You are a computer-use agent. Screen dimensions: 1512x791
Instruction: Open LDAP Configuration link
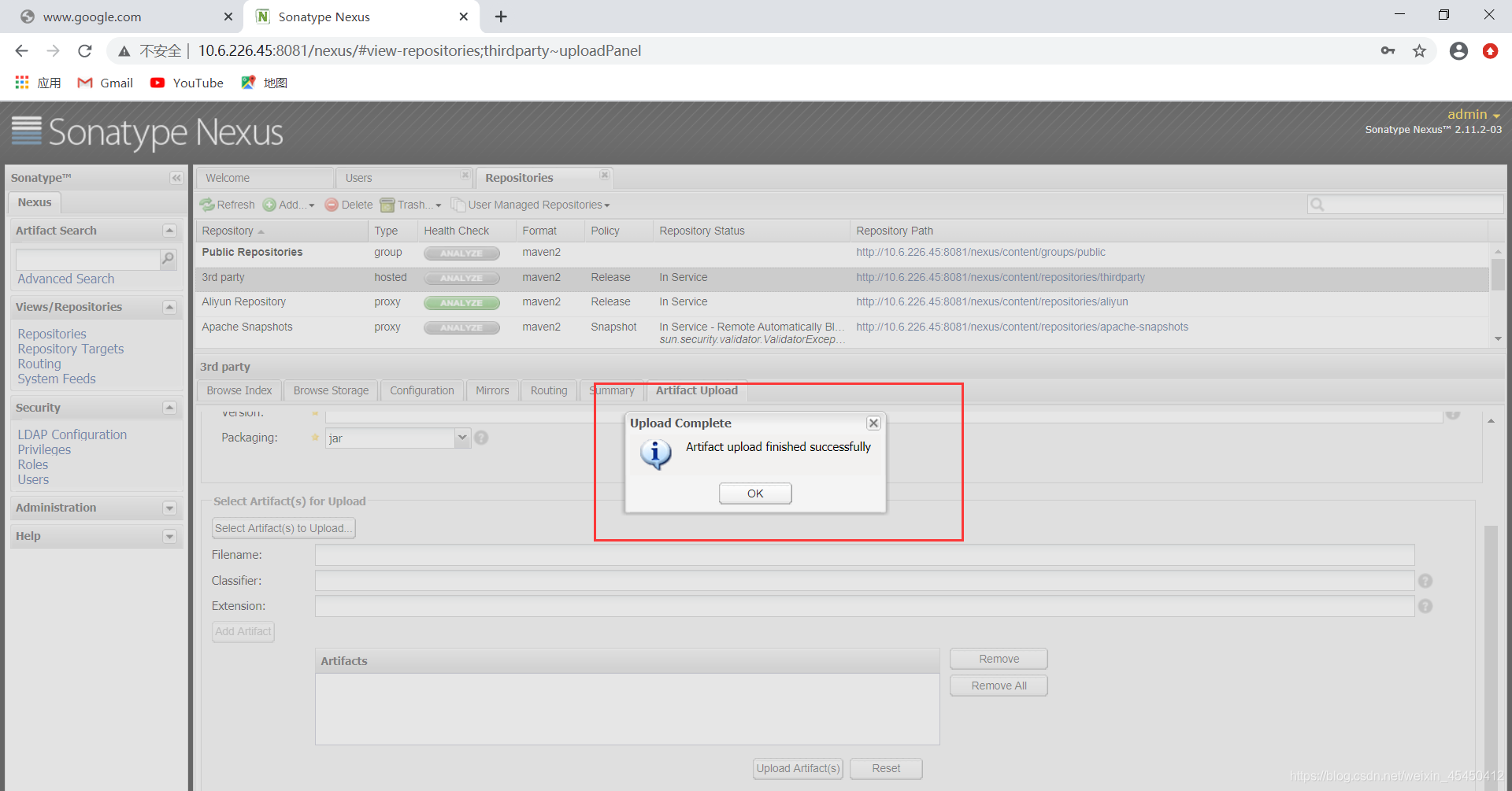(72, 434)
